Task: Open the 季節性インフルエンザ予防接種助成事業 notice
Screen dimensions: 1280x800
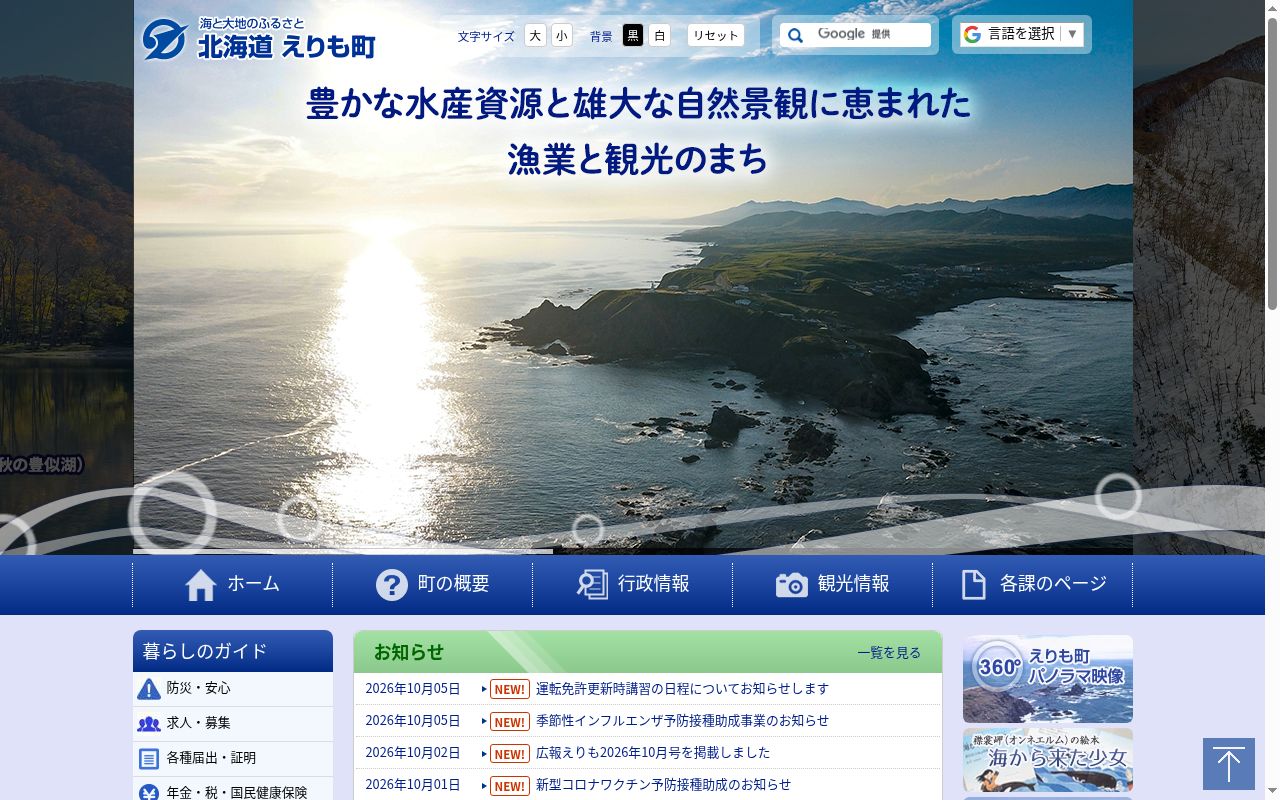Action: [x=682, y=721]
